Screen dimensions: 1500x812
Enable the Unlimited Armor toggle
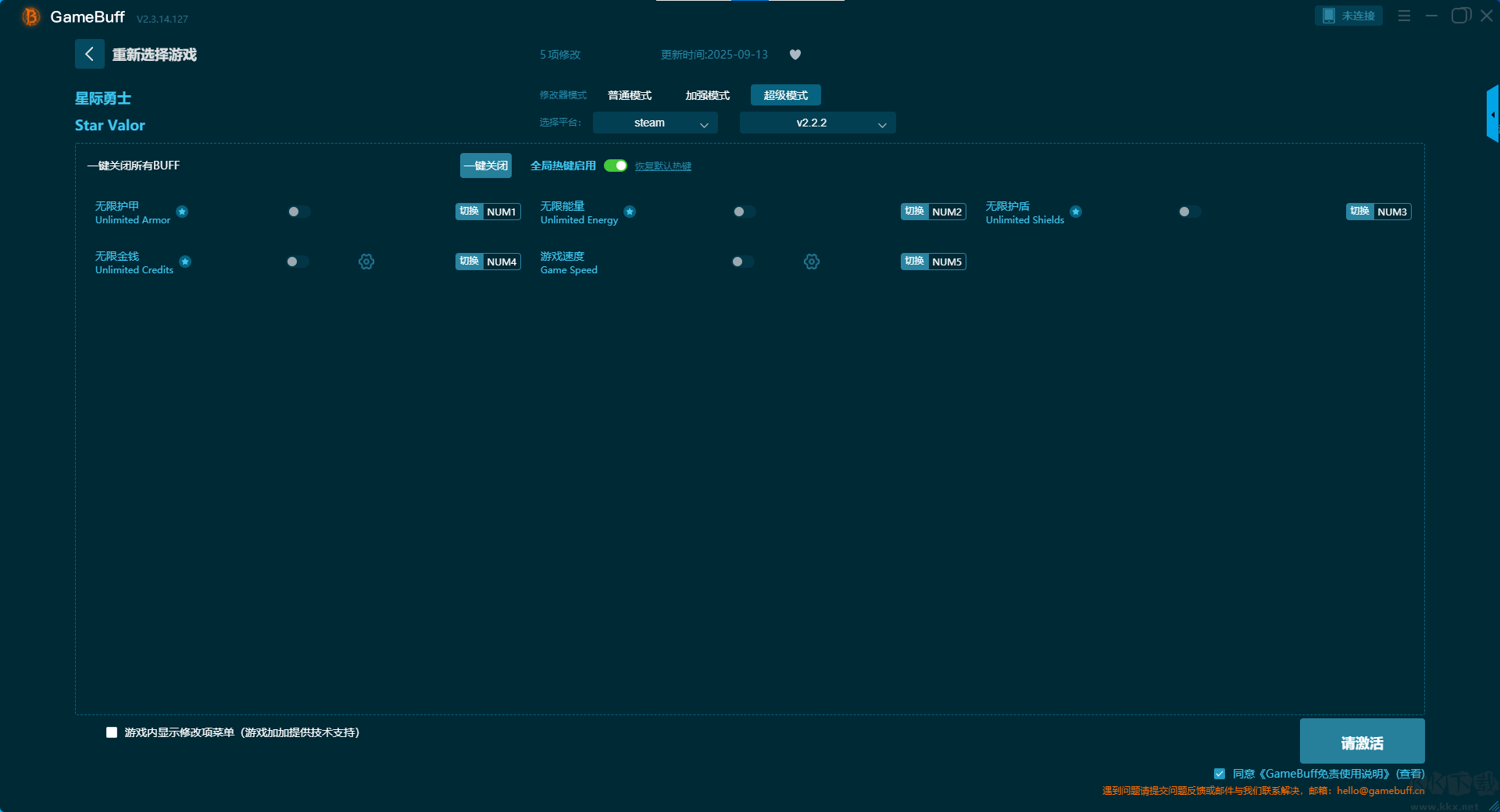point(298,212)
